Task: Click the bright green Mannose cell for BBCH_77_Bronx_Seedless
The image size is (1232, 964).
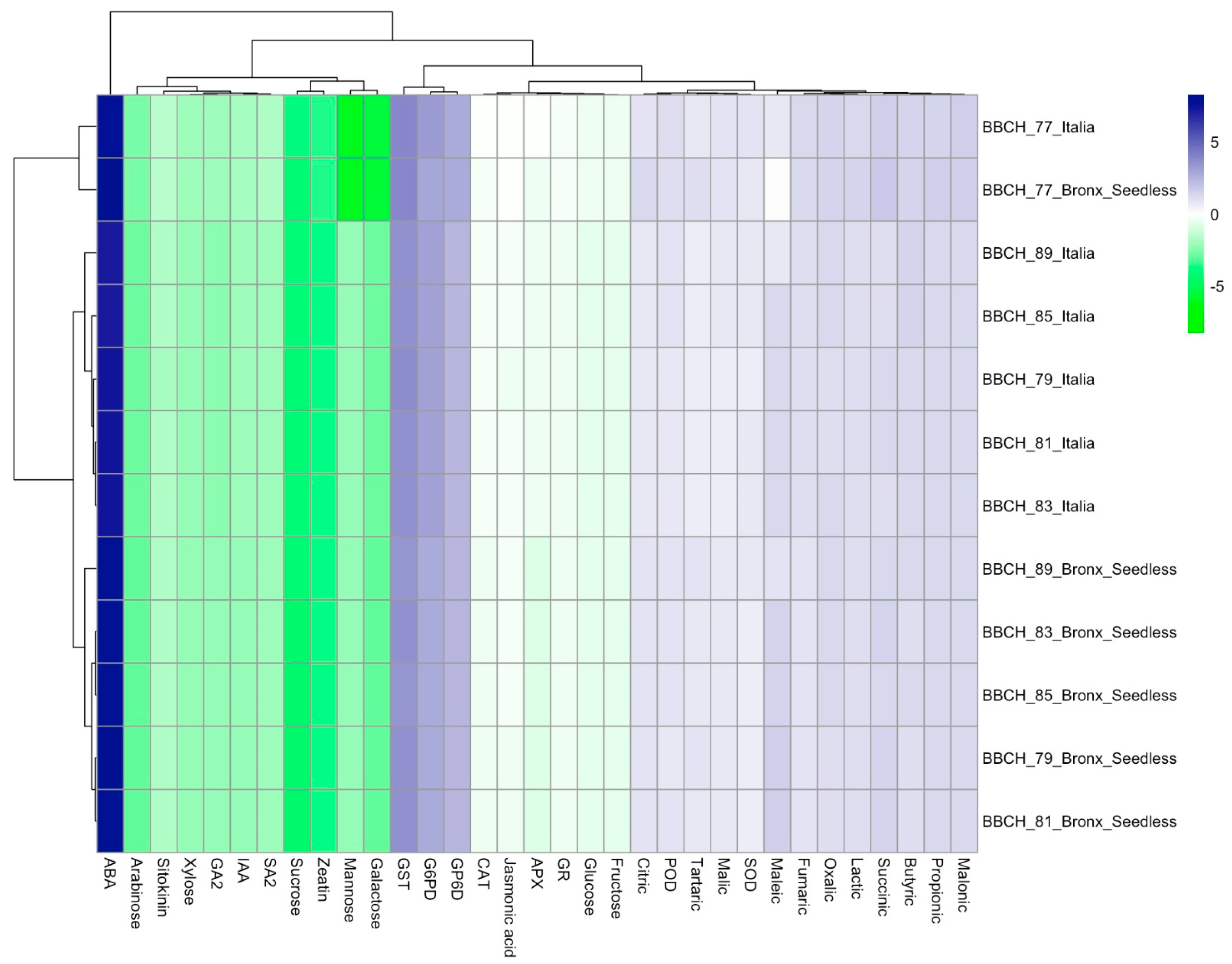Action: (350, 190)
